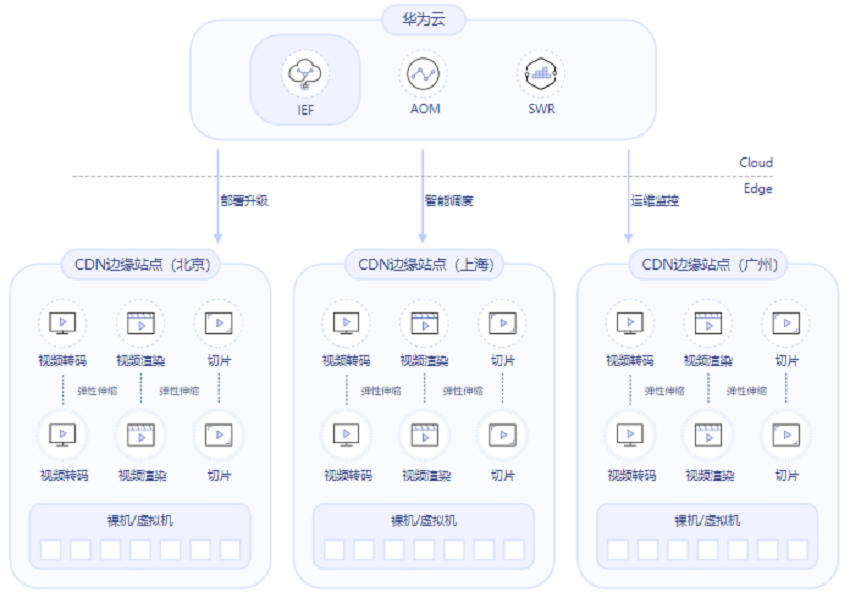
Task: Click first 弹性伸缩 label in Shanghai site
Action: (x=381, y=391)
